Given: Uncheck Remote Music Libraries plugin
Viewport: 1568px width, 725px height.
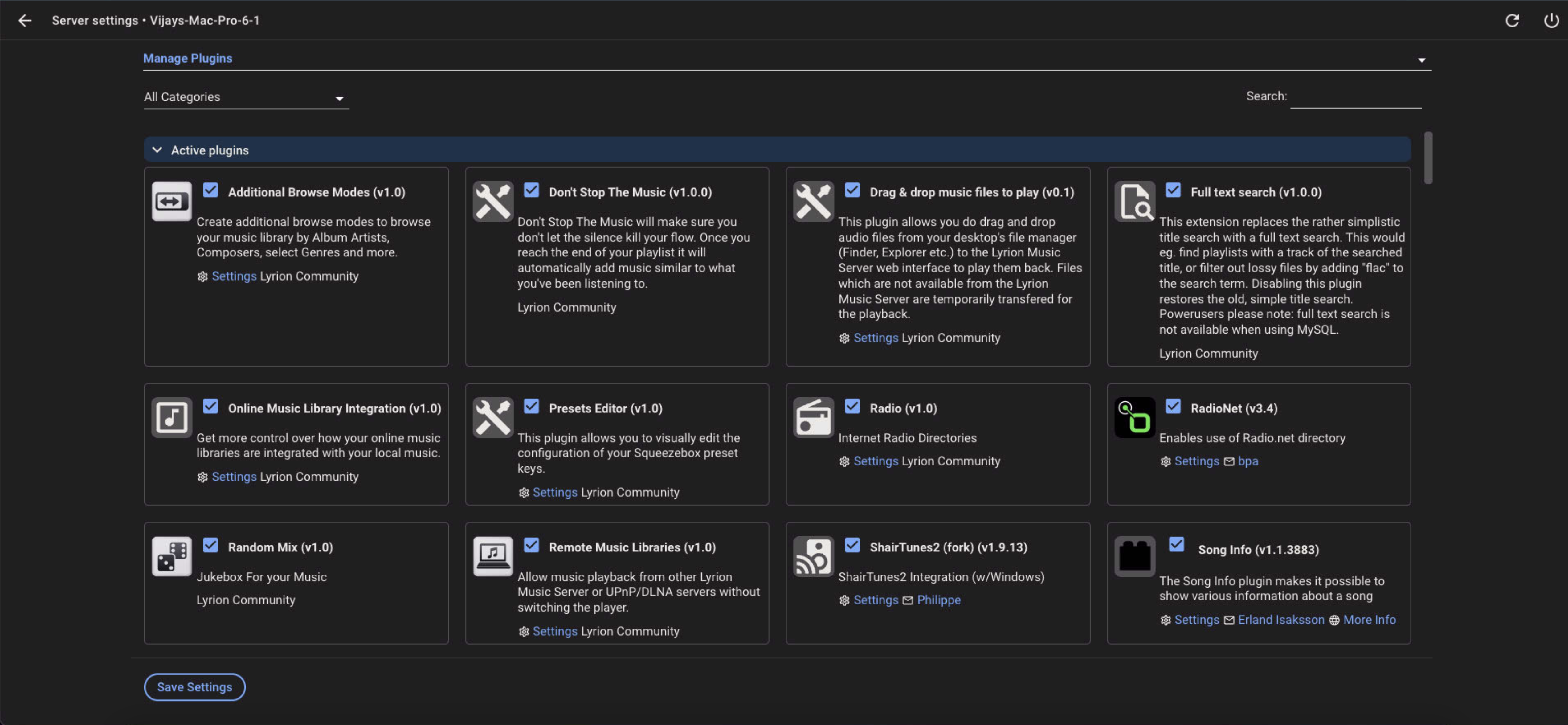Looking at the screenshot, I should (x=531, y=545).
